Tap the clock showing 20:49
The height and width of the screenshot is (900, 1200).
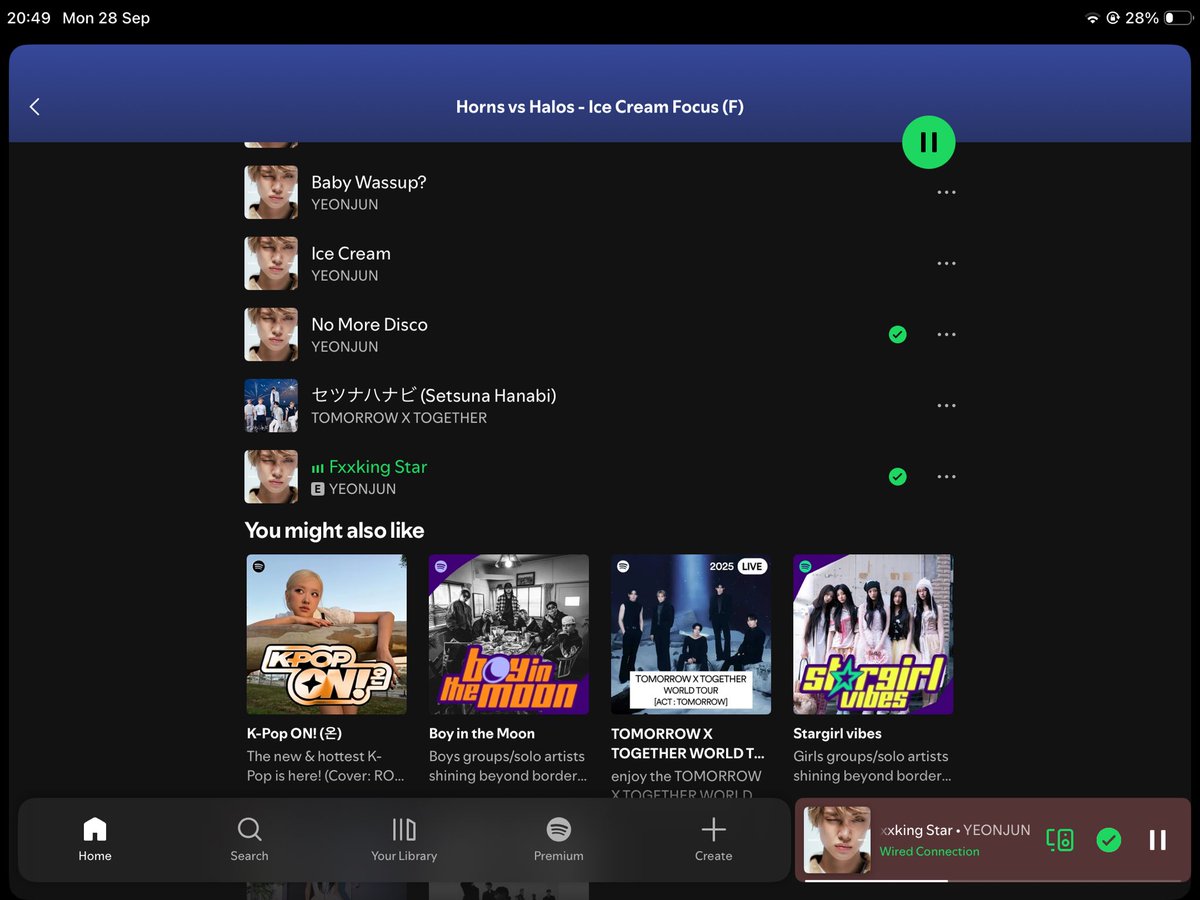[29, 18]
